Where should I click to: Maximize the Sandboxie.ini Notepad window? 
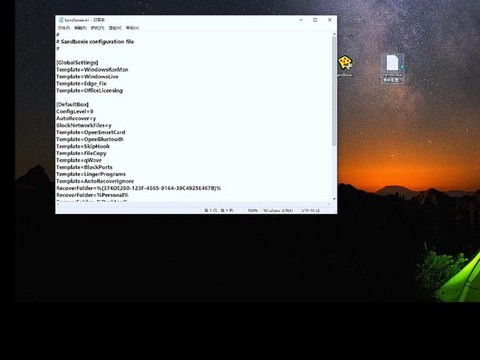[315, 20]
